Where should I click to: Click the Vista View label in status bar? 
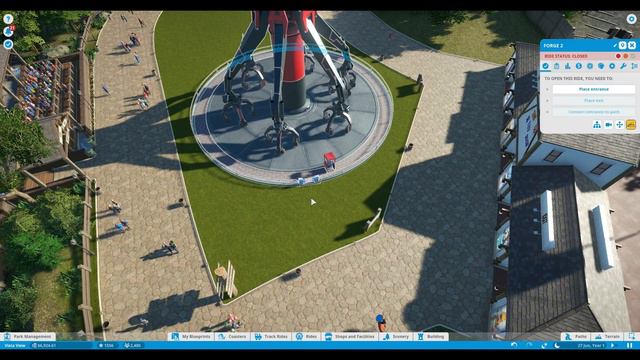tap(15, 345)
